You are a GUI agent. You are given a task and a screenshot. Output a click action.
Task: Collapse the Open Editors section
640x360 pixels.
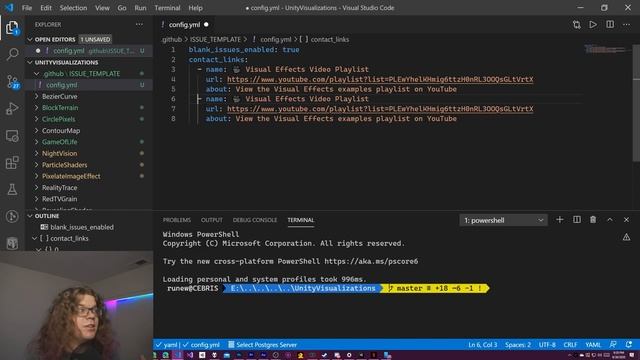[30, 40]
